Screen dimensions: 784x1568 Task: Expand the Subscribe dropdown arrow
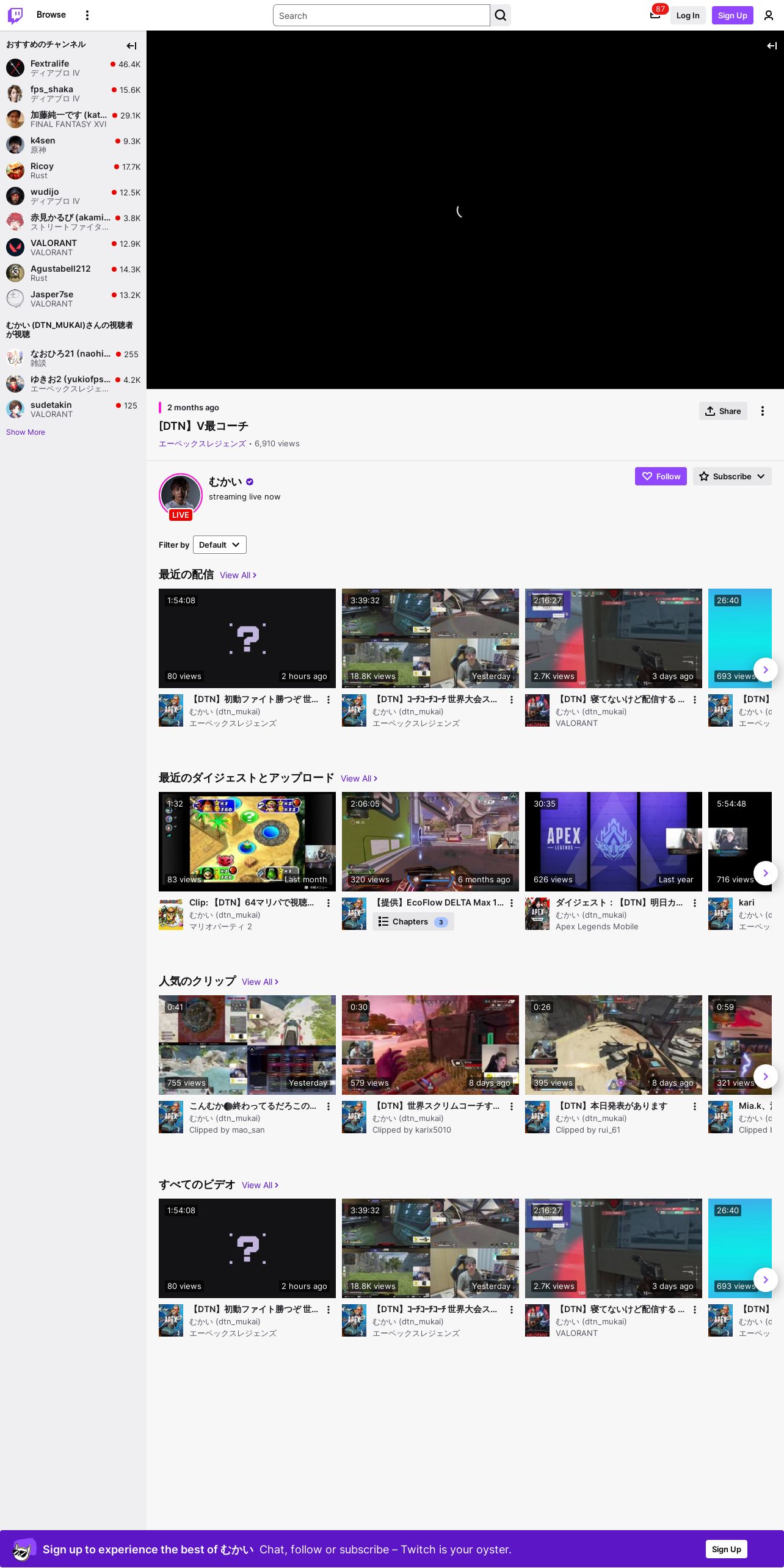click(761, 476)
